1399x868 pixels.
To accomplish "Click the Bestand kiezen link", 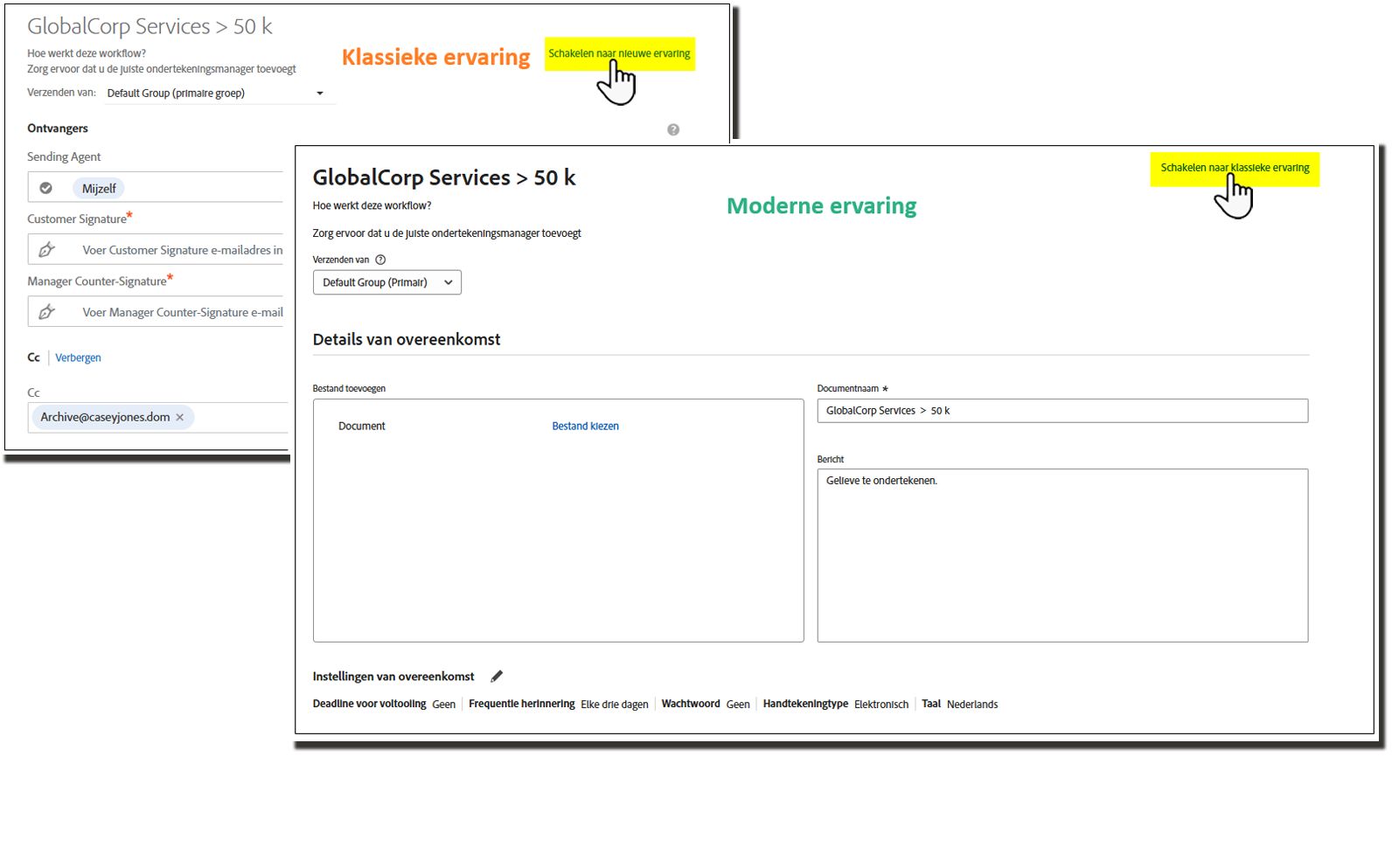I will [x=585, y=427].
